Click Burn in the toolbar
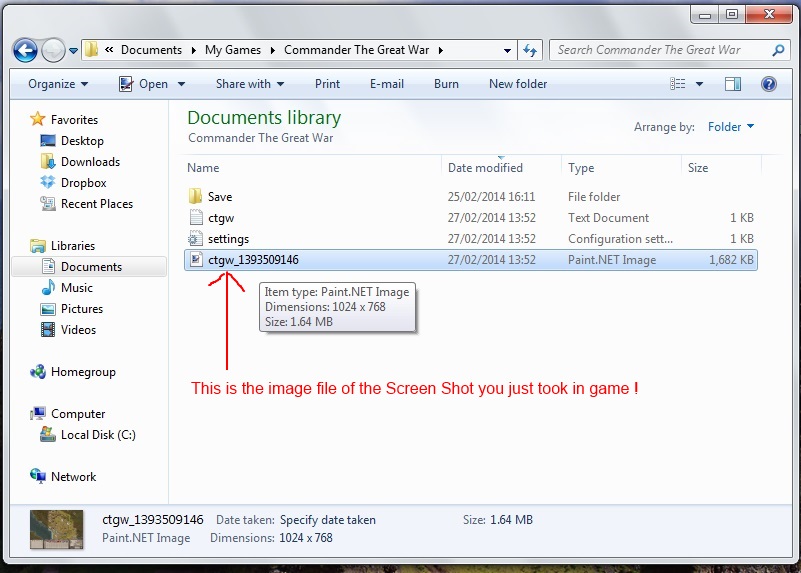Image resolution: width=801 pixels, height=573 pixels. click(446, 84)
